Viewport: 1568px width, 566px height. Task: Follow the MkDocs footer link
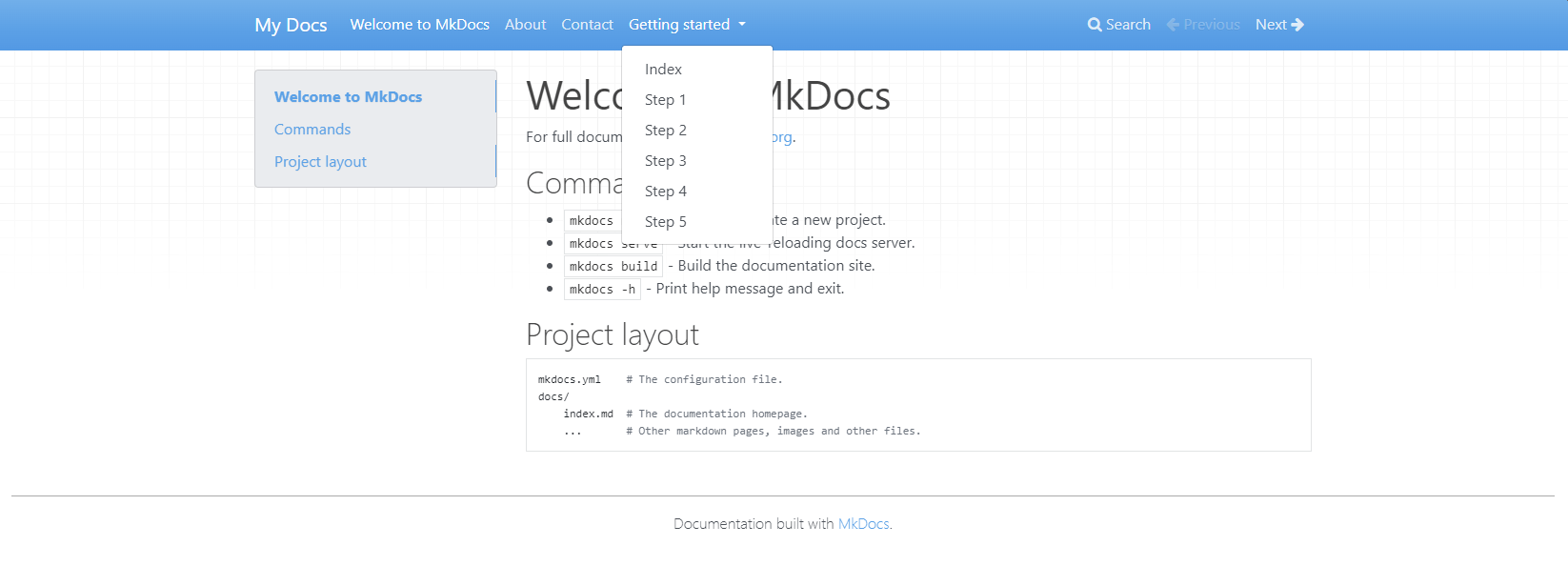pos(863,524)
